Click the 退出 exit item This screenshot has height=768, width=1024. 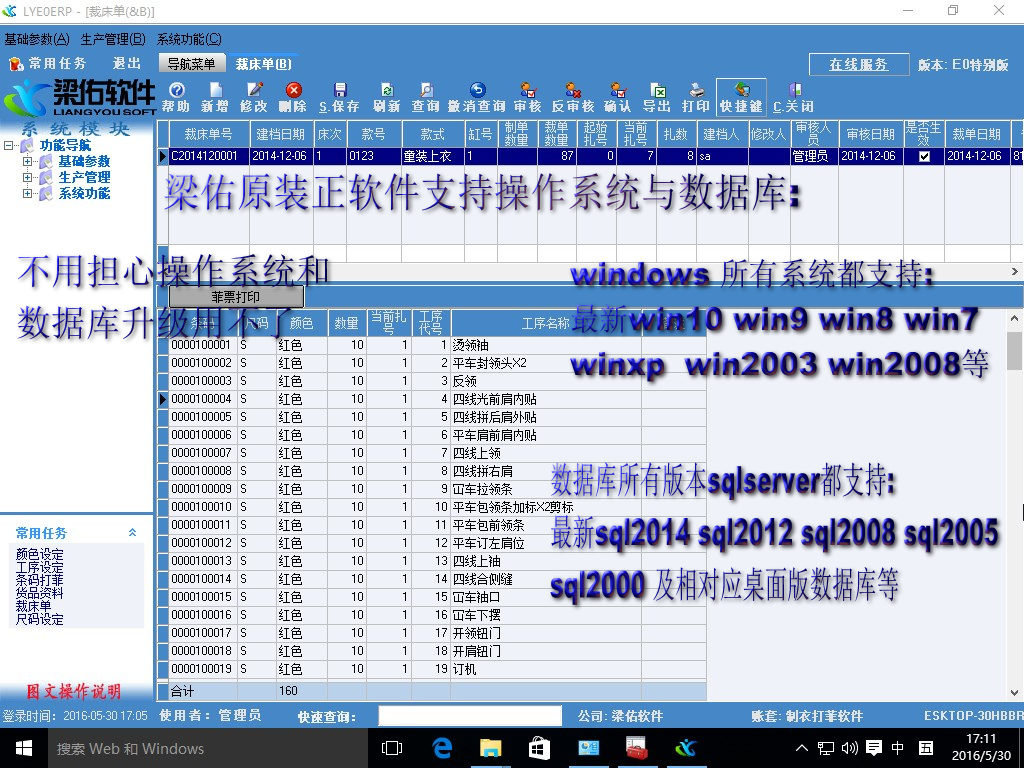pos(127,63)
